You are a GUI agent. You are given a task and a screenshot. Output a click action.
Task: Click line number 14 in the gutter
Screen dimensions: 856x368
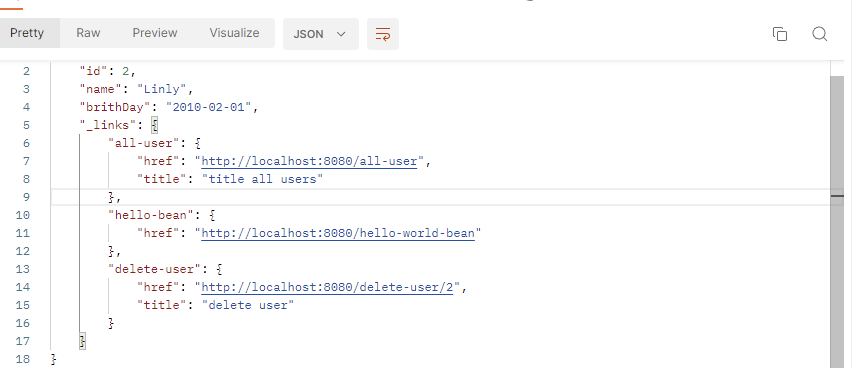[23, 287]
